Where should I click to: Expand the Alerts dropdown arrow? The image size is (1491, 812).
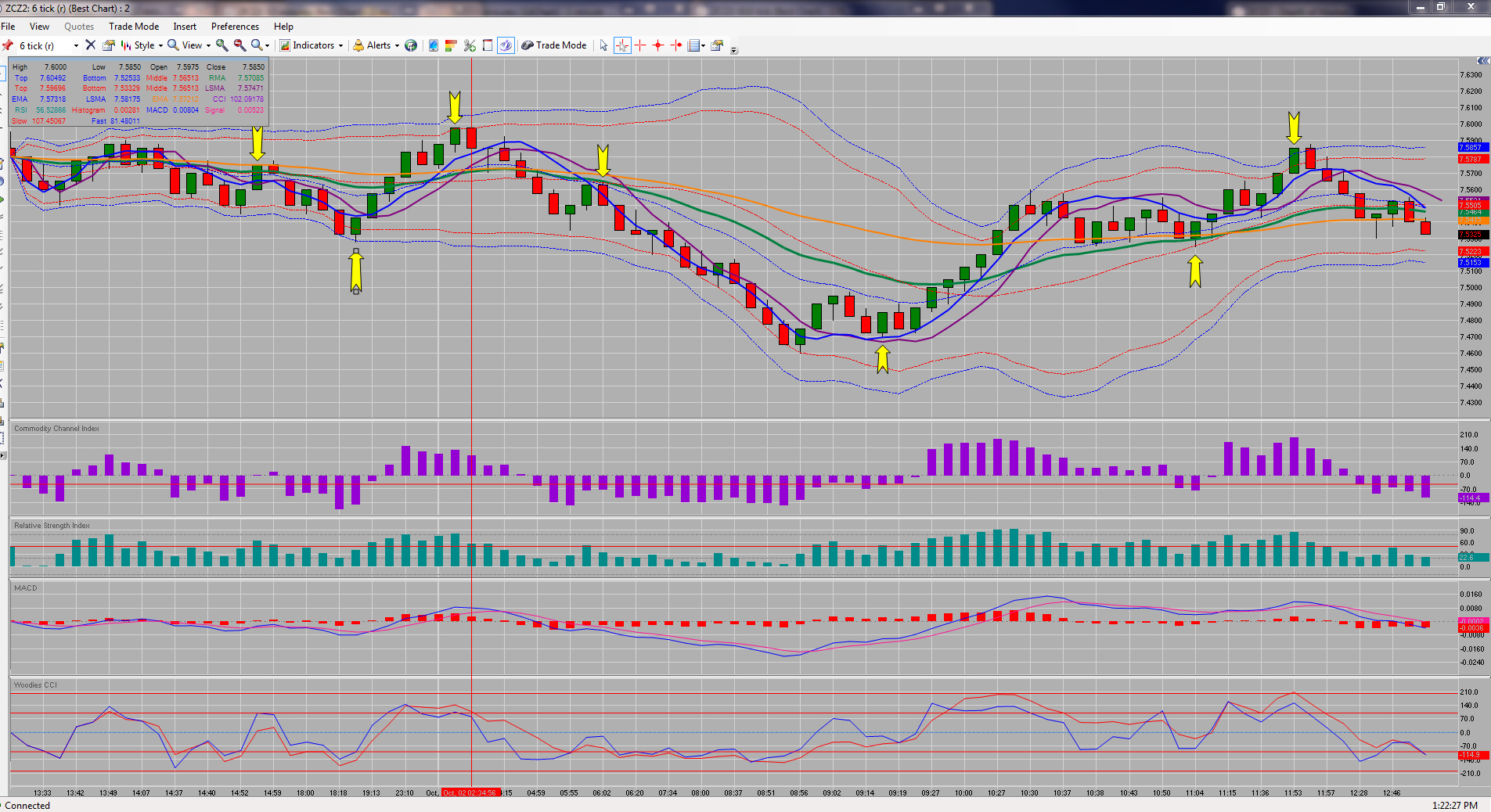(x=397, y=46)
